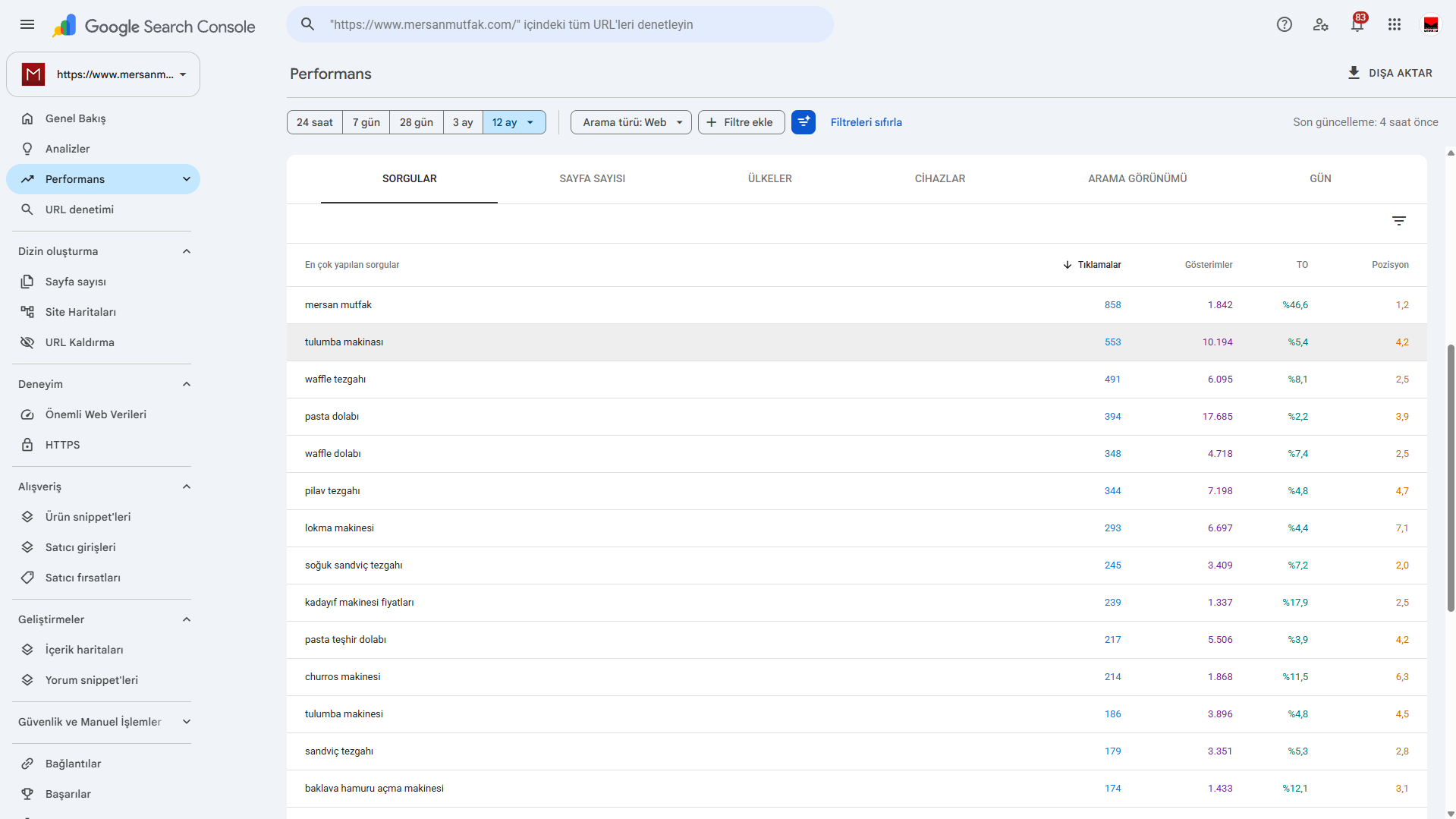
Task: Click the Site Haritaları sitemap icon
Action: pyautogui.click(x=27, y=312)
